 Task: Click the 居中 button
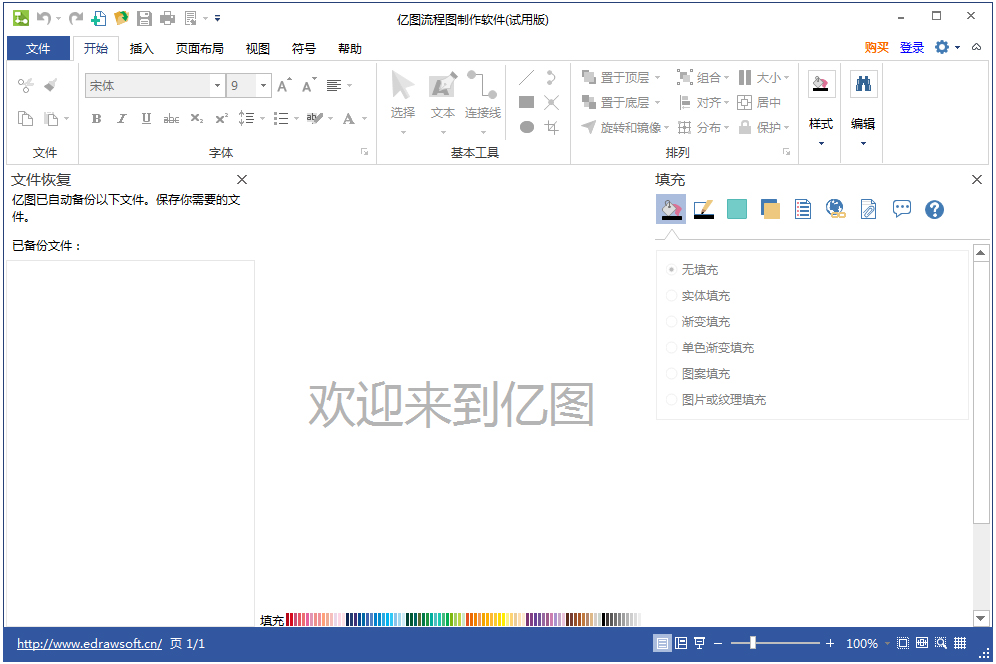pyautogui.click(x=760, y=102)
